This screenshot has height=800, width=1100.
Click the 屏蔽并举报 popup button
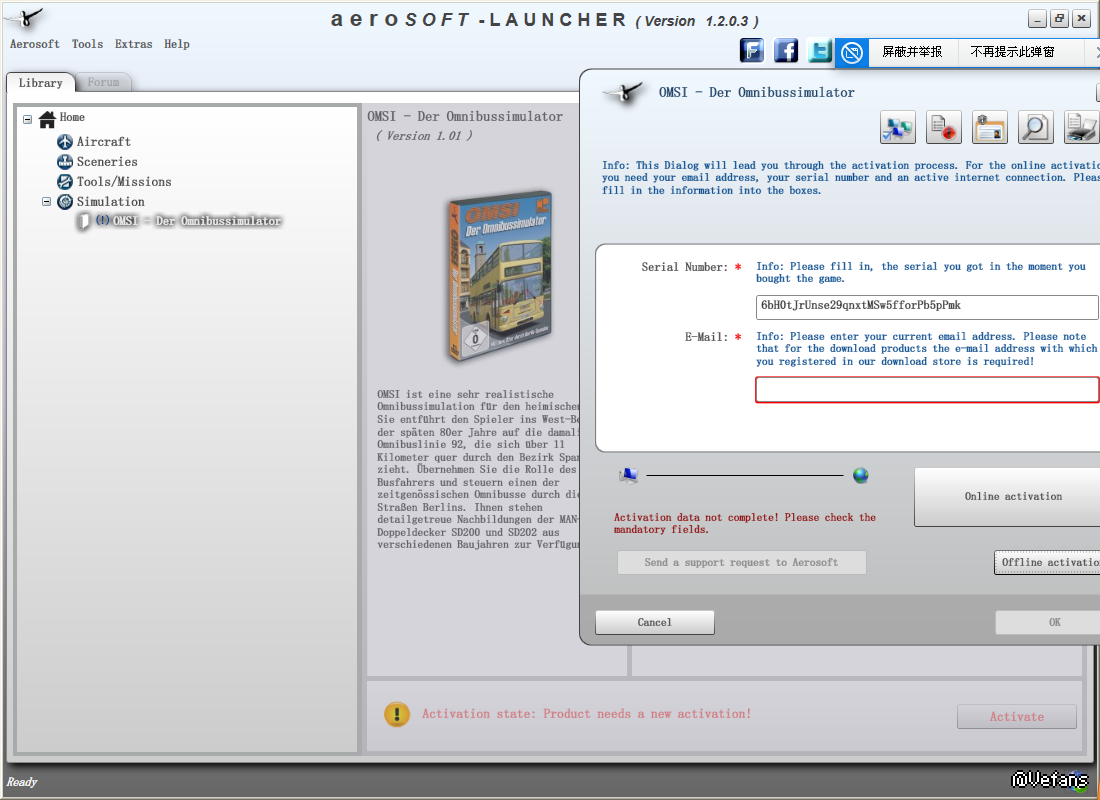pyautogui.click(x=913, y=52)
